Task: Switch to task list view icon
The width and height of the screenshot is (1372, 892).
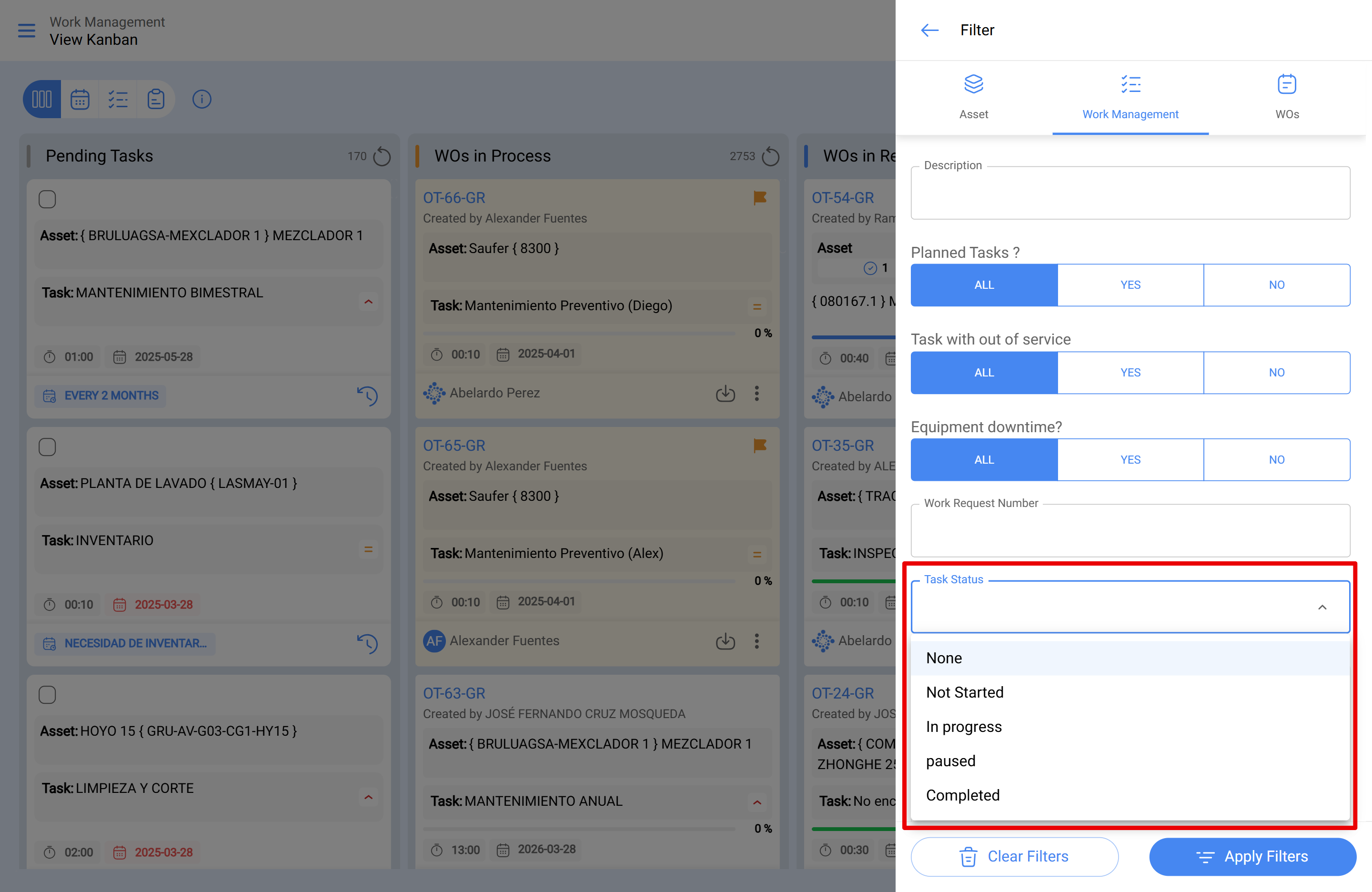Action: [x=118, y=99]
